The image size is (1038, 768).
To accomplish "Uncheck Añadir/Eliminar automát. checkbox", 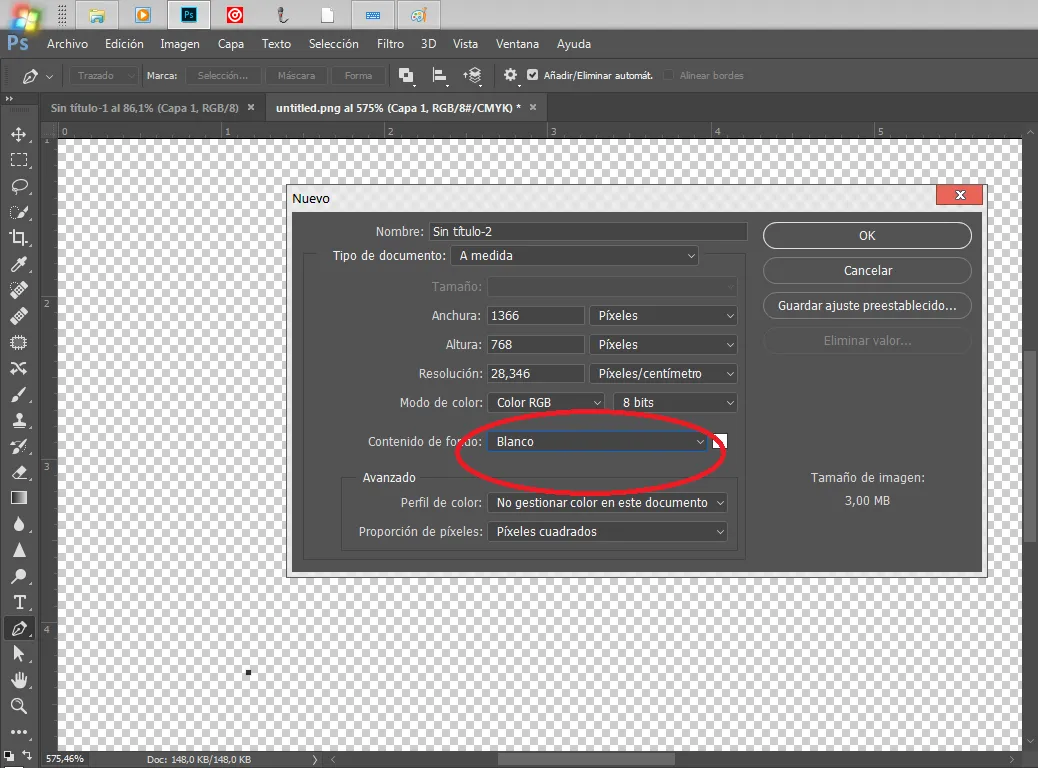I will click(532, 75).
